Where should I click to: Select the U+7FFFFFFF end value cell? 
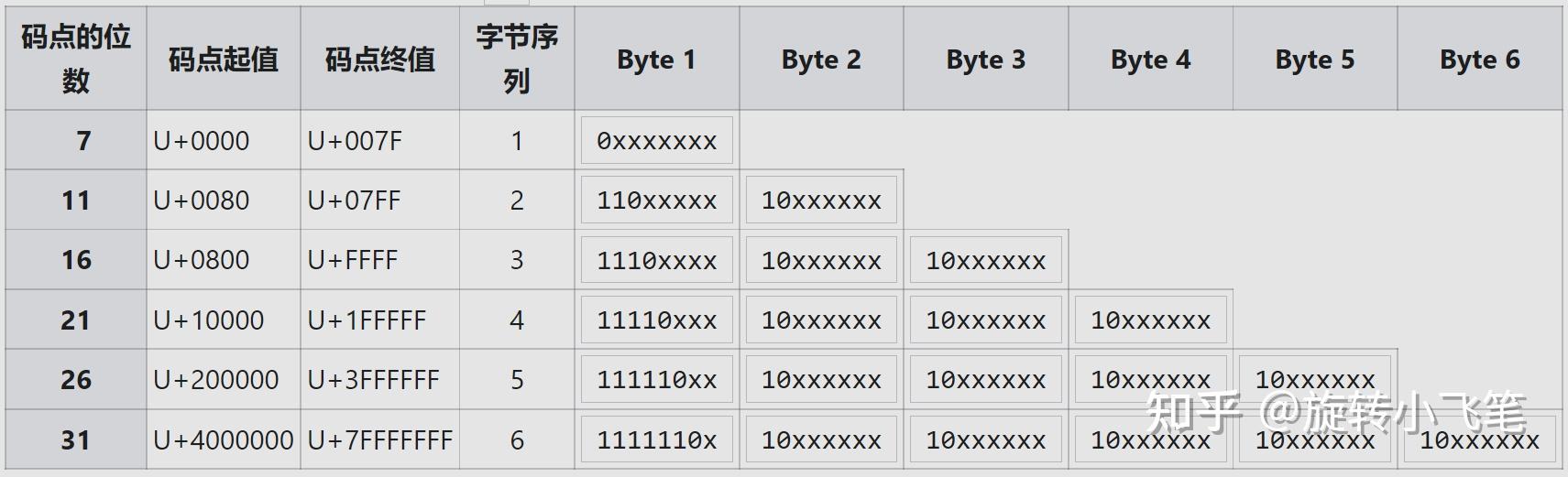[380, 440]
